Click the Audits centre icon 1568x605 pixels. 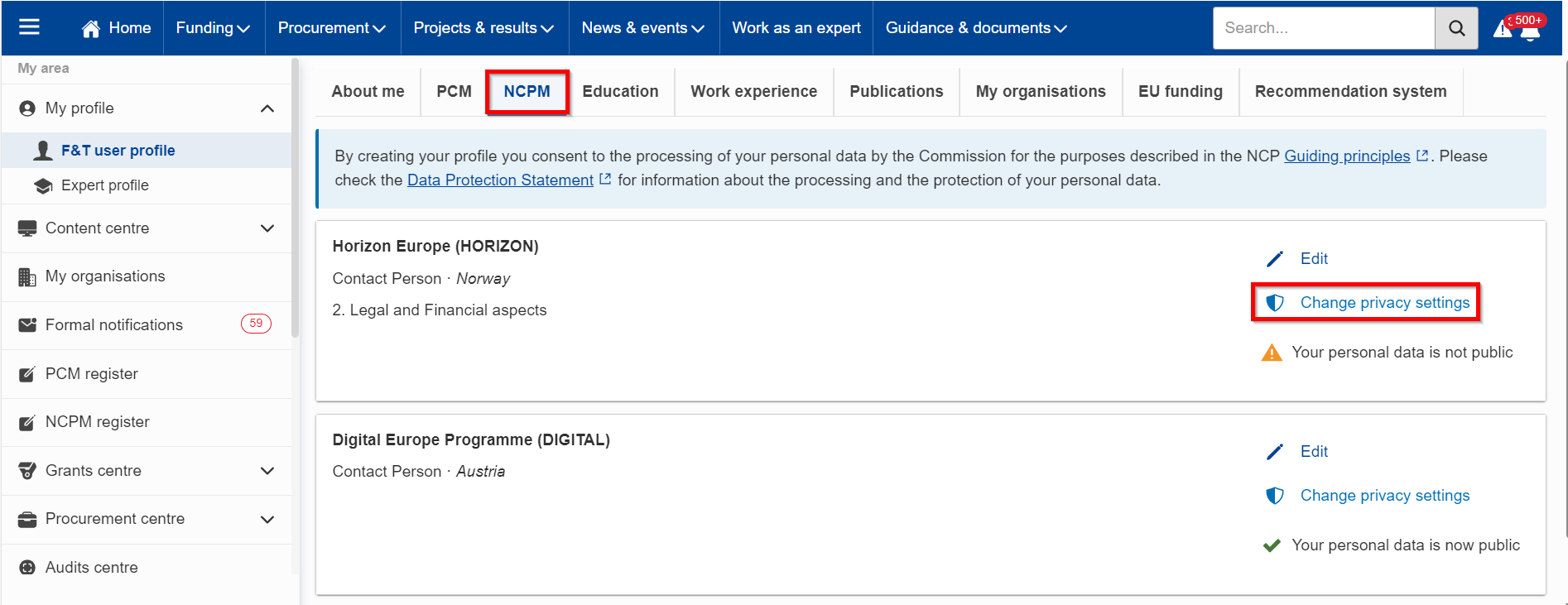click(x=27, y=568)
